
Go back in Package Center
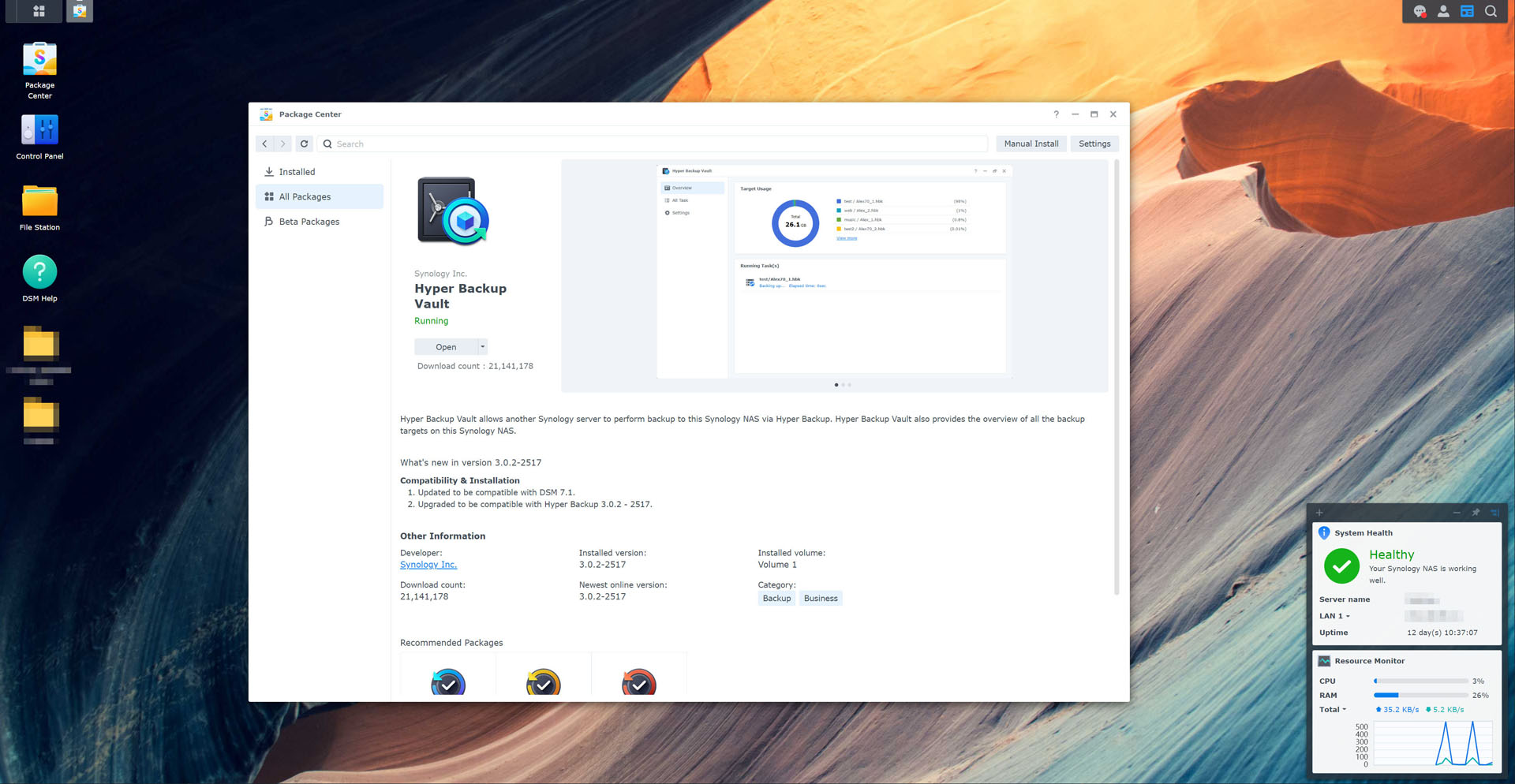[x=265, y=144]
